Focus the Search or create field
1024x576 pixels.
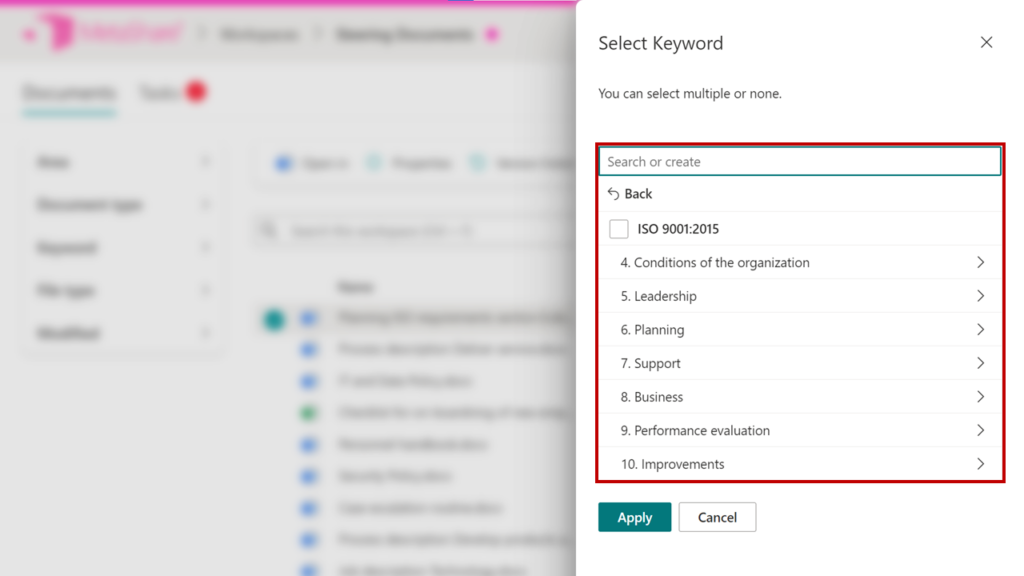click(x=799, y=162)
